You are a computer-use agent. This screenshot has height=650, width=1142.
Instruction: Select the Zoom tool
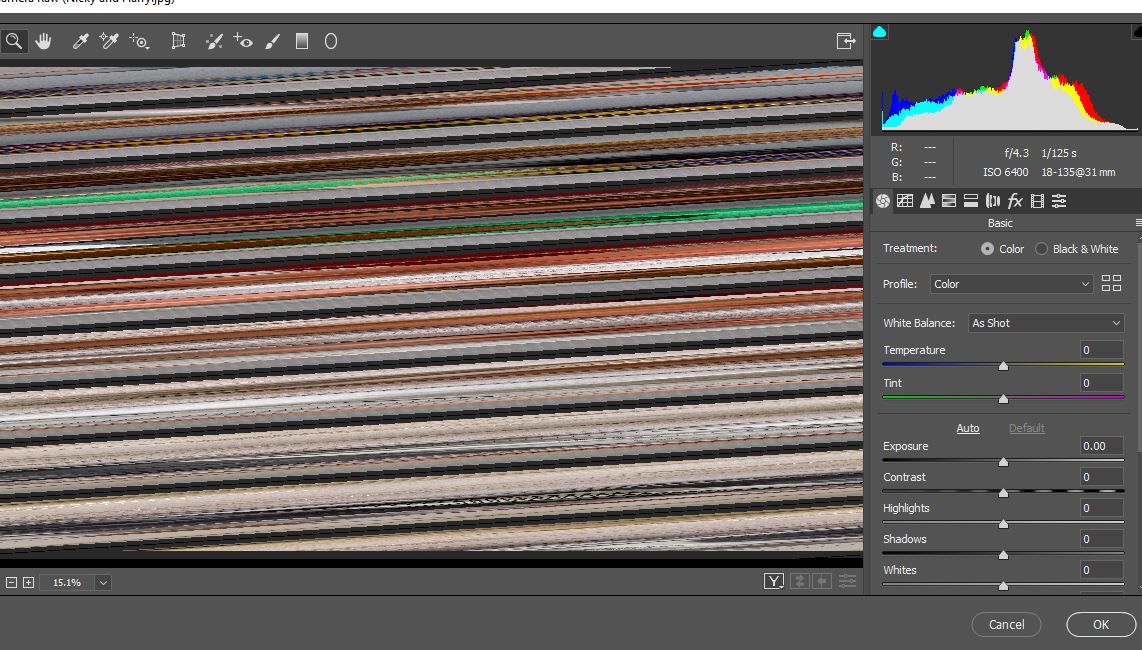[x=14, y=41]
